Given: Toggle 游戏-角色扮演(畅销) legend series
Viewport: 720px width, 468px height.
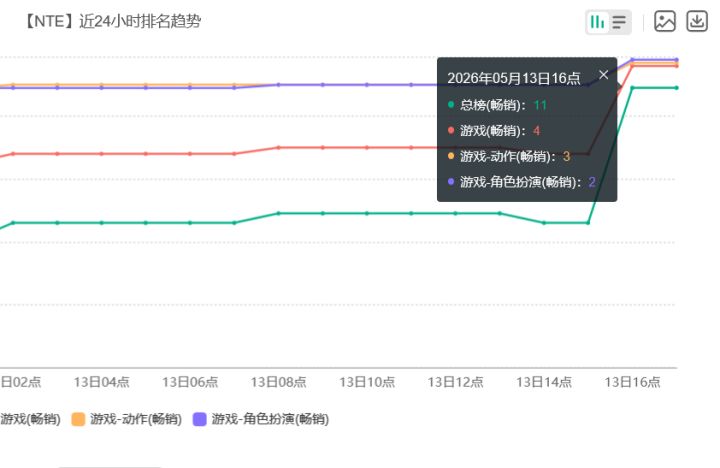Looking at the screenshot, I should pos(261,419).
